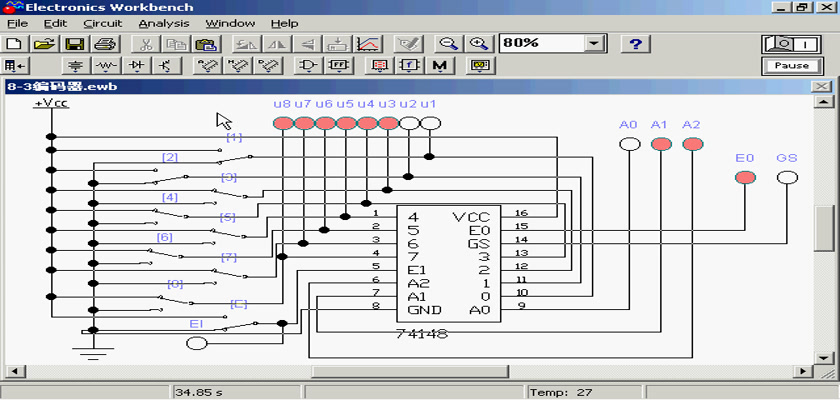Viewport: 840px width, 400px height.
Task: Open the Window menu
Action: [x=230, y=24]
